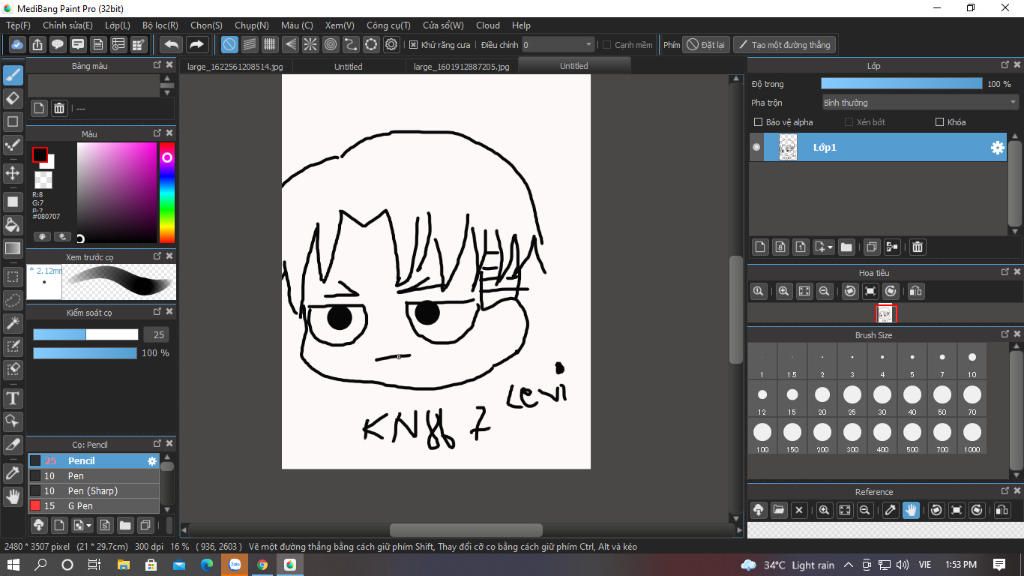Open the Bộ lọc(R) filter menu
Image resolution: width=1024 pixels, height=576 pixels.
pyautogui.click(x=160, y=25)
